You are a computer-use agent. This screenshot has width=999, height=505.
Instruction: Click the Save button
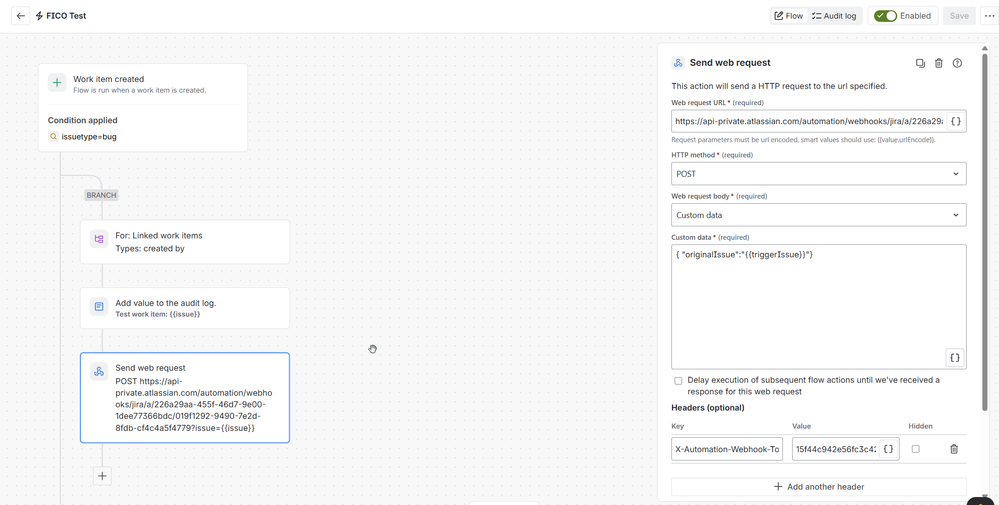coord(959,16)
